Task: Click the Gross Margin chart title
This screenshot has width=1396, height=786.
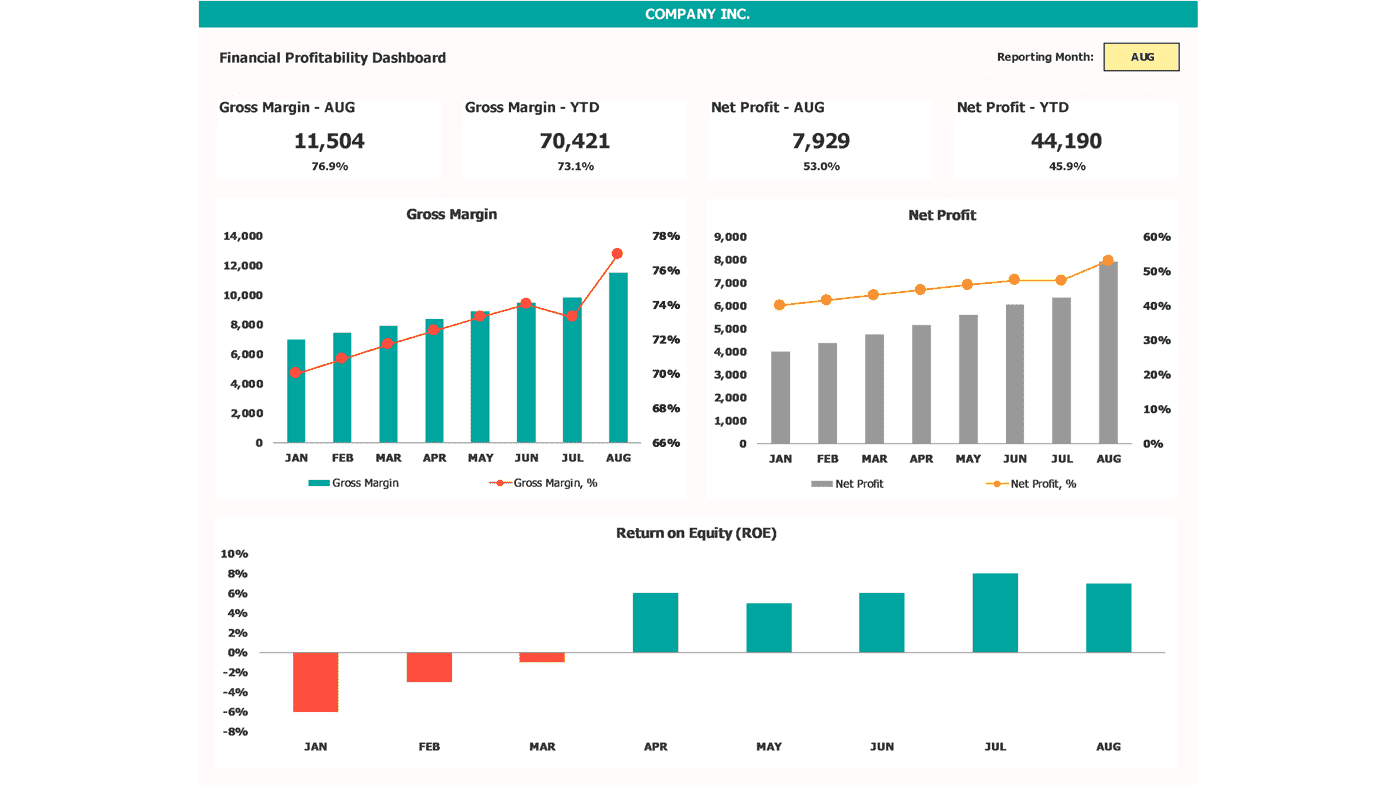Action: tap(451, 214)
